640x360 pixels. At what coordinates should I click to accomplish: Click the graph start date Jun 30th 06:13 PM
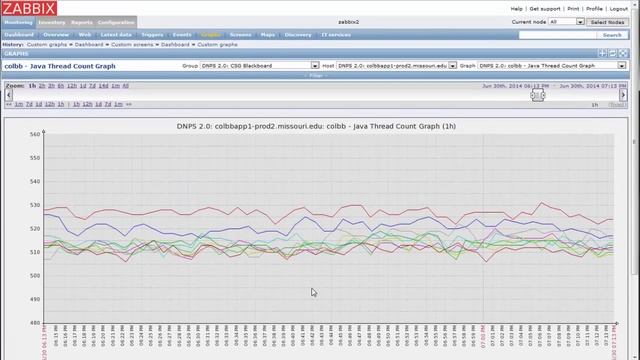516,86
